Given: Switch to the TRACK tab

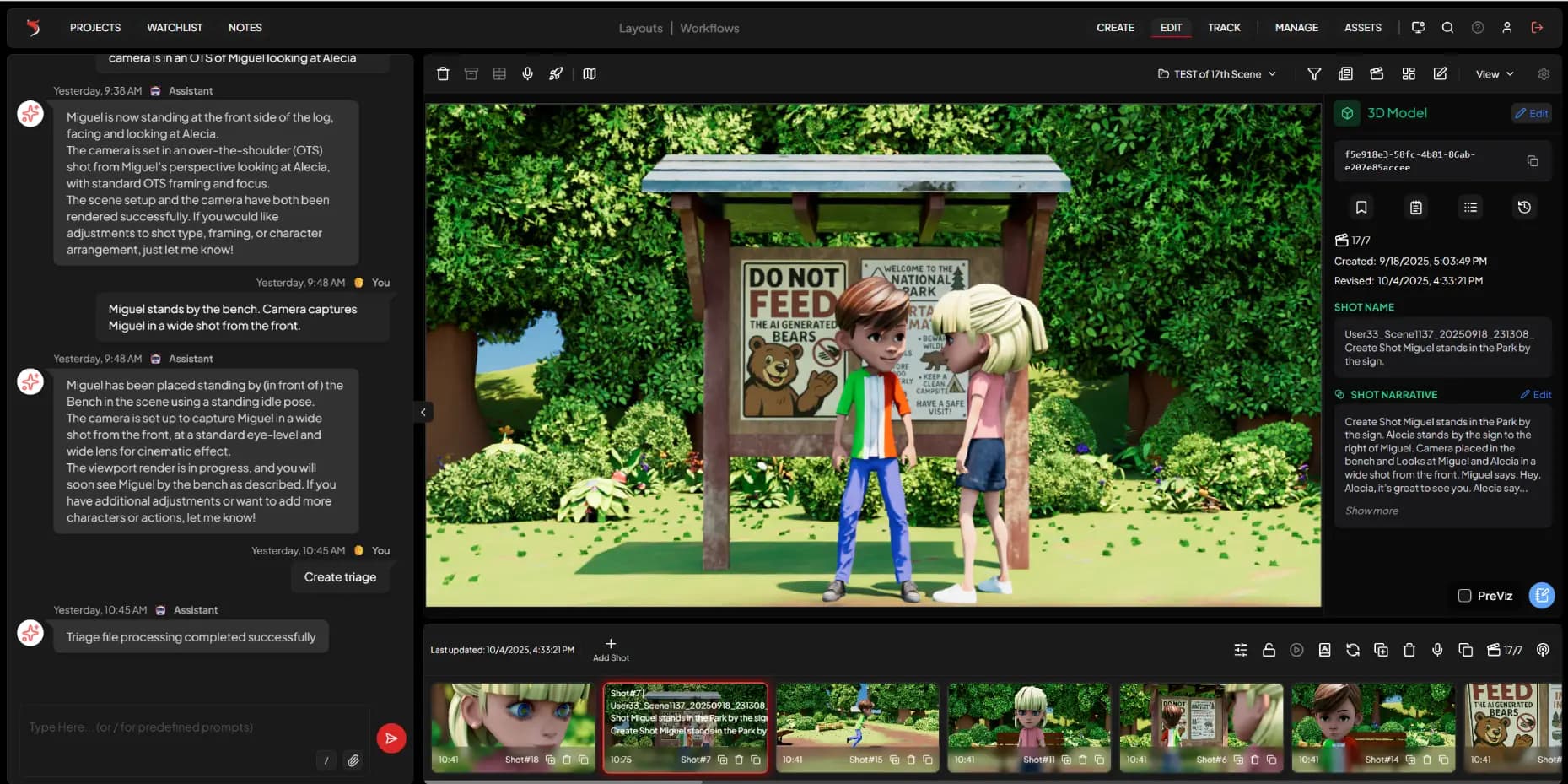Looking at the screenshot, I should pyautogui.click(x=1223, y=28).
